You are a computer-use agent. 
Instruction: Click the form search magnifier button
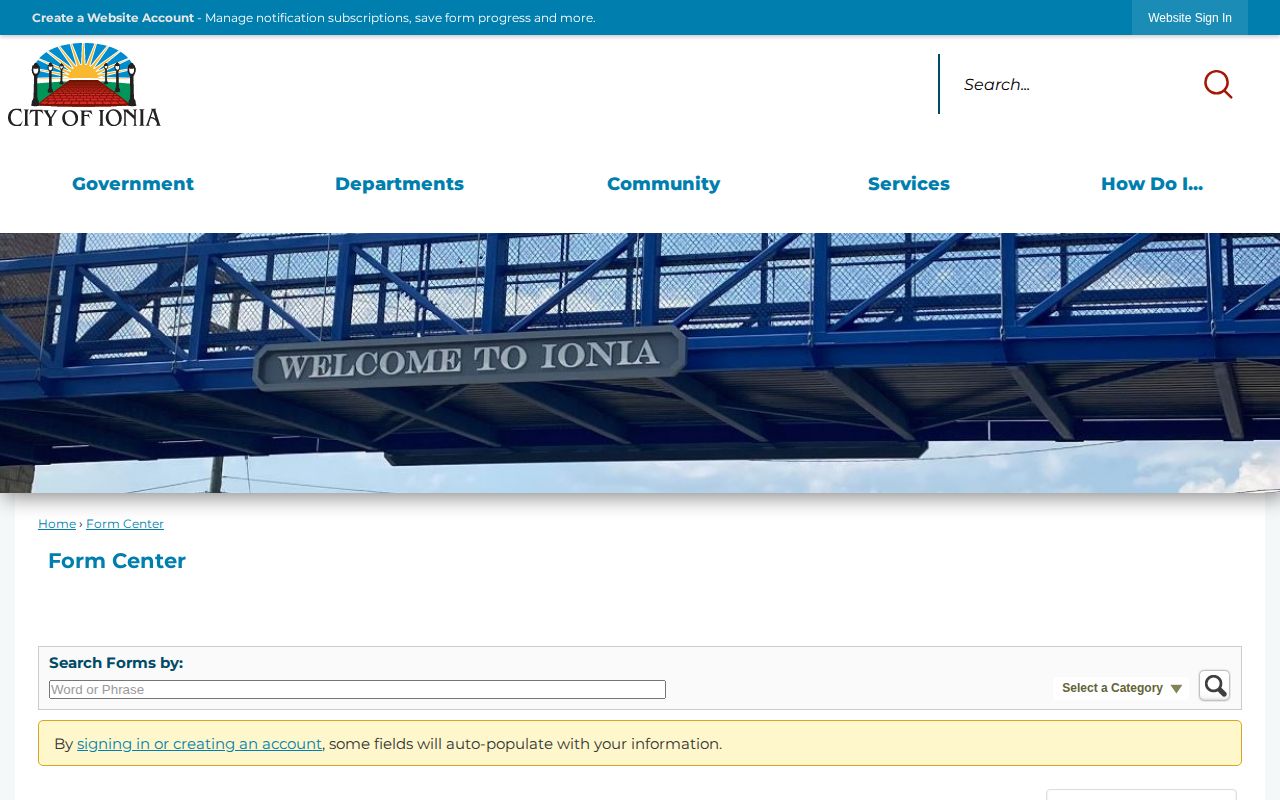click(x=1215, y=686)
